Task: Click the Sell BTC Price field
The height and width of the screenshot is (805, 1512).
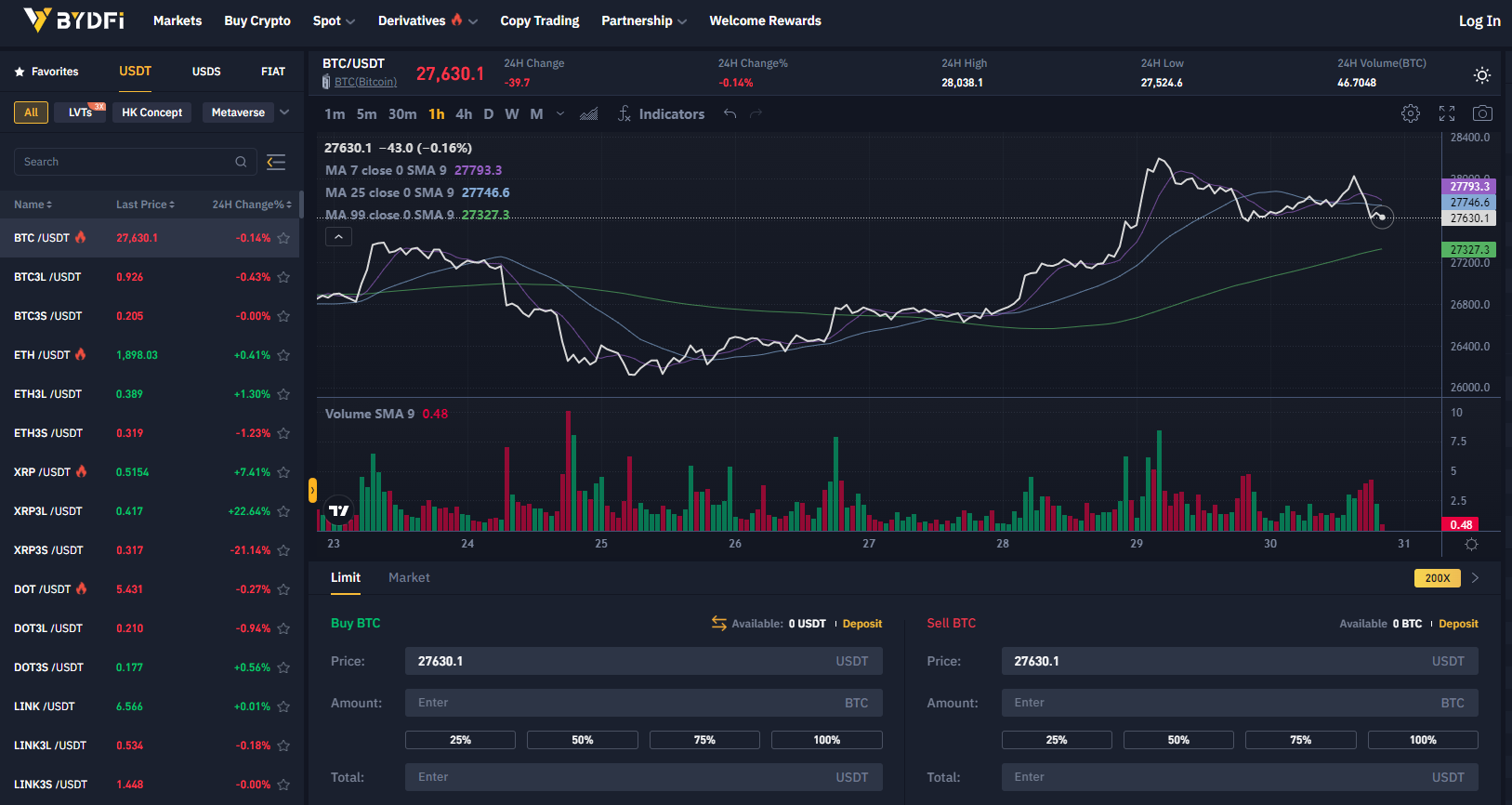Action: click(x=1240, y=661)
